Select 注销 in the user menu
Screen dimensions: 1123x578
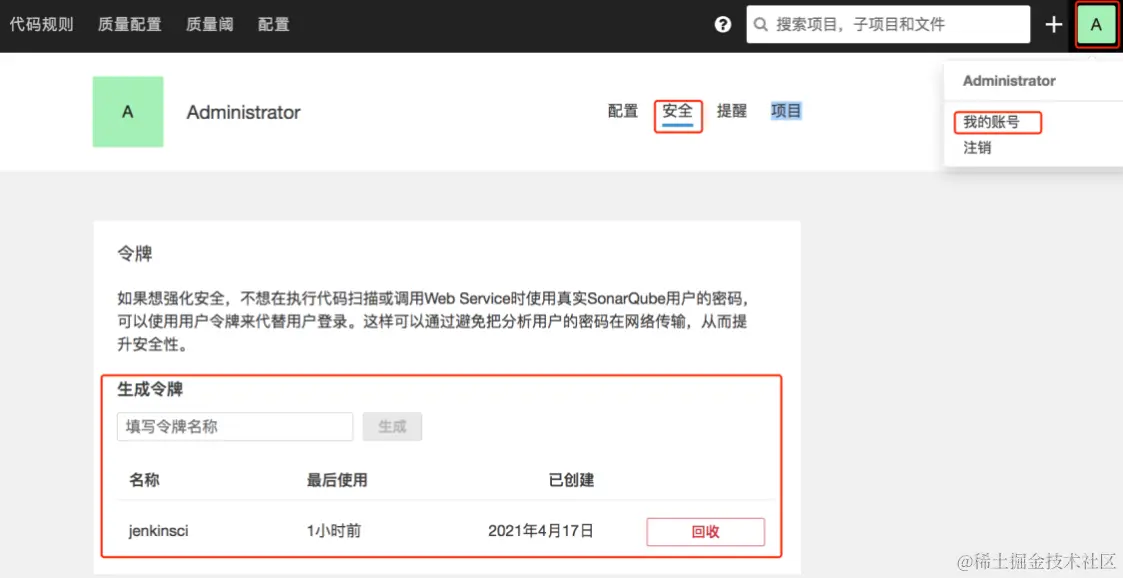pyautogui.click(x=977, y=148)
